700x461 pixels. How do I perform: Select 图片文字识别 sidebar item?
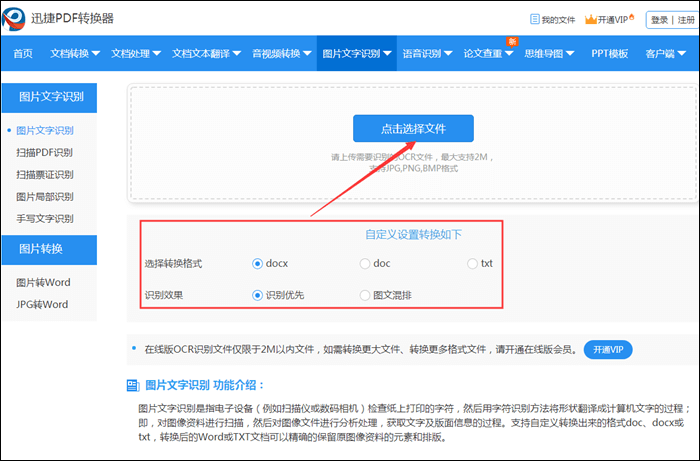click(x=45, y=130)
